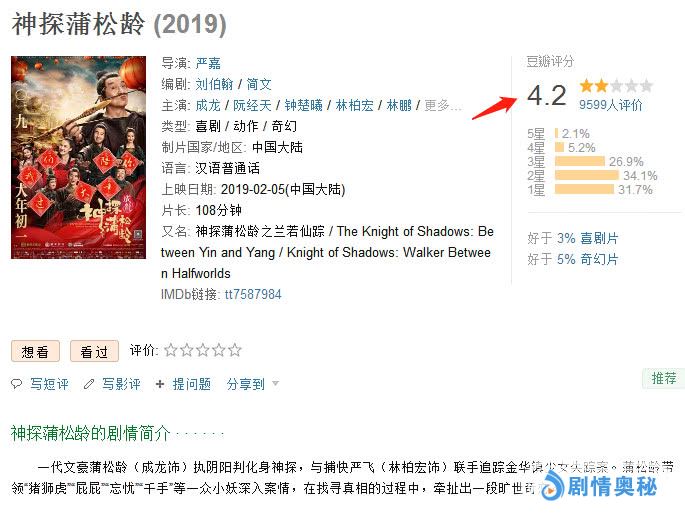
Task: Rate three stars in the 评价 row
Action: point(203,350)
